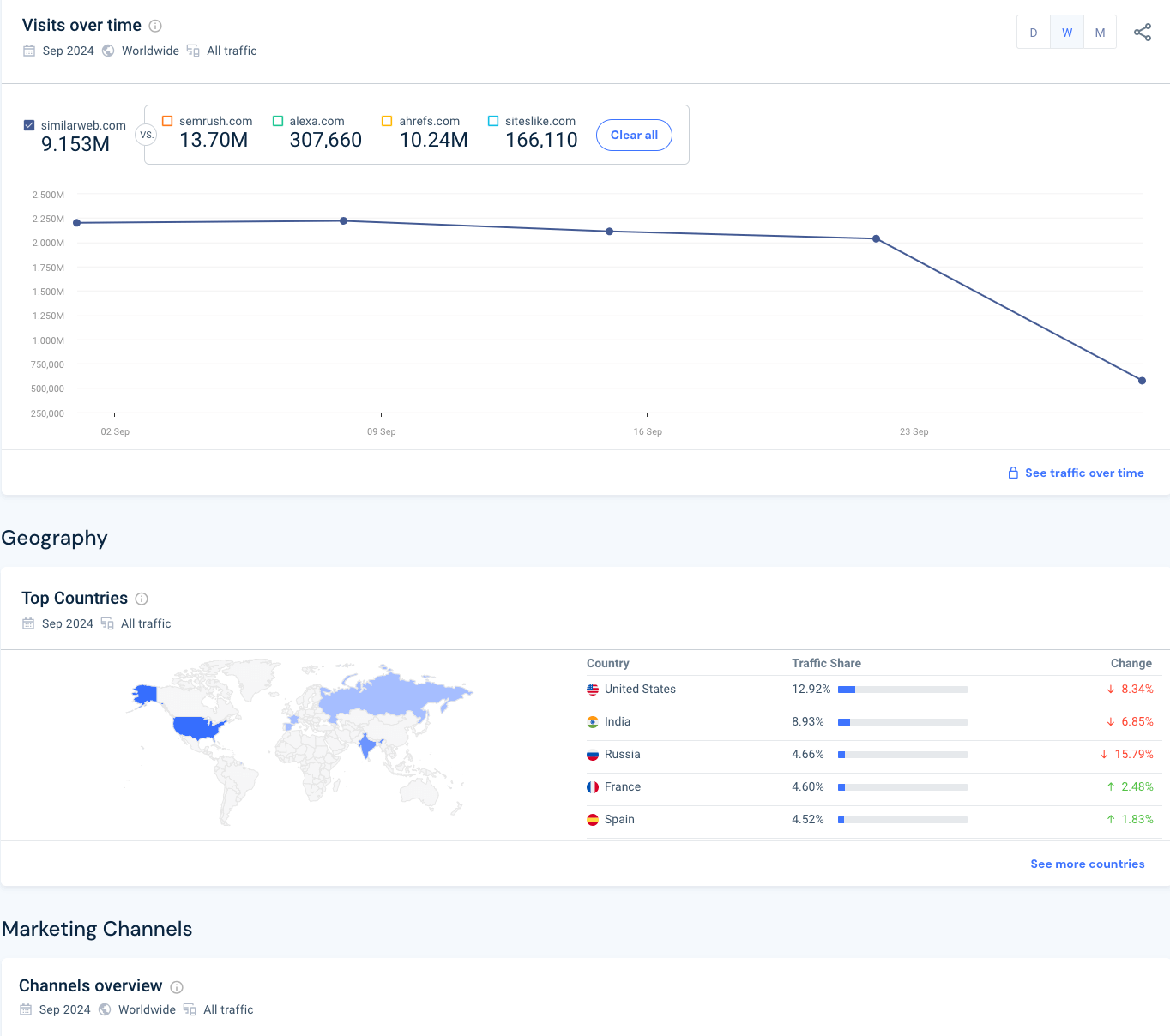The width and height of the screenshot is (1170, 1036).
Task: Click India on the world map
Action: tap(368, 745)
